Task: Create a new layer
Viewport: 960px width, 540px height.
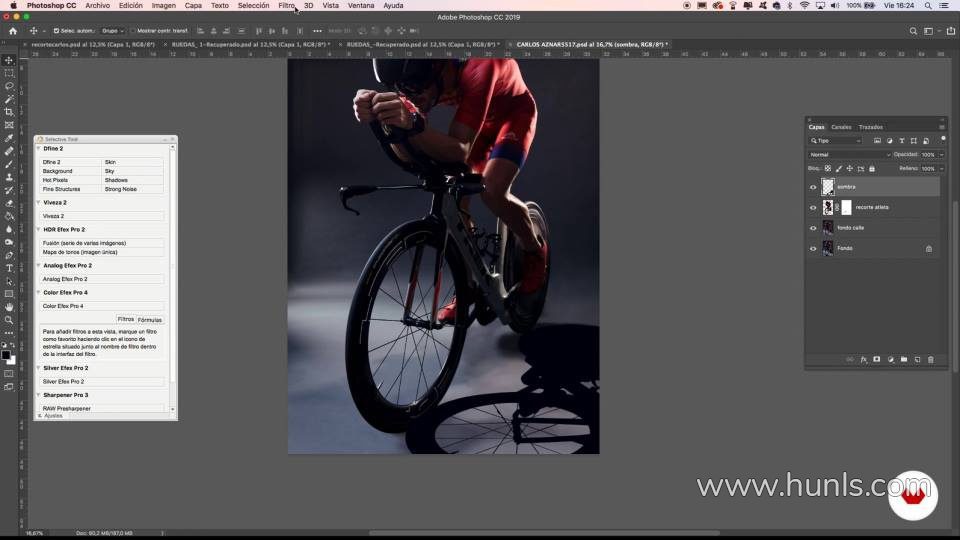Action: tap(917, 359)
